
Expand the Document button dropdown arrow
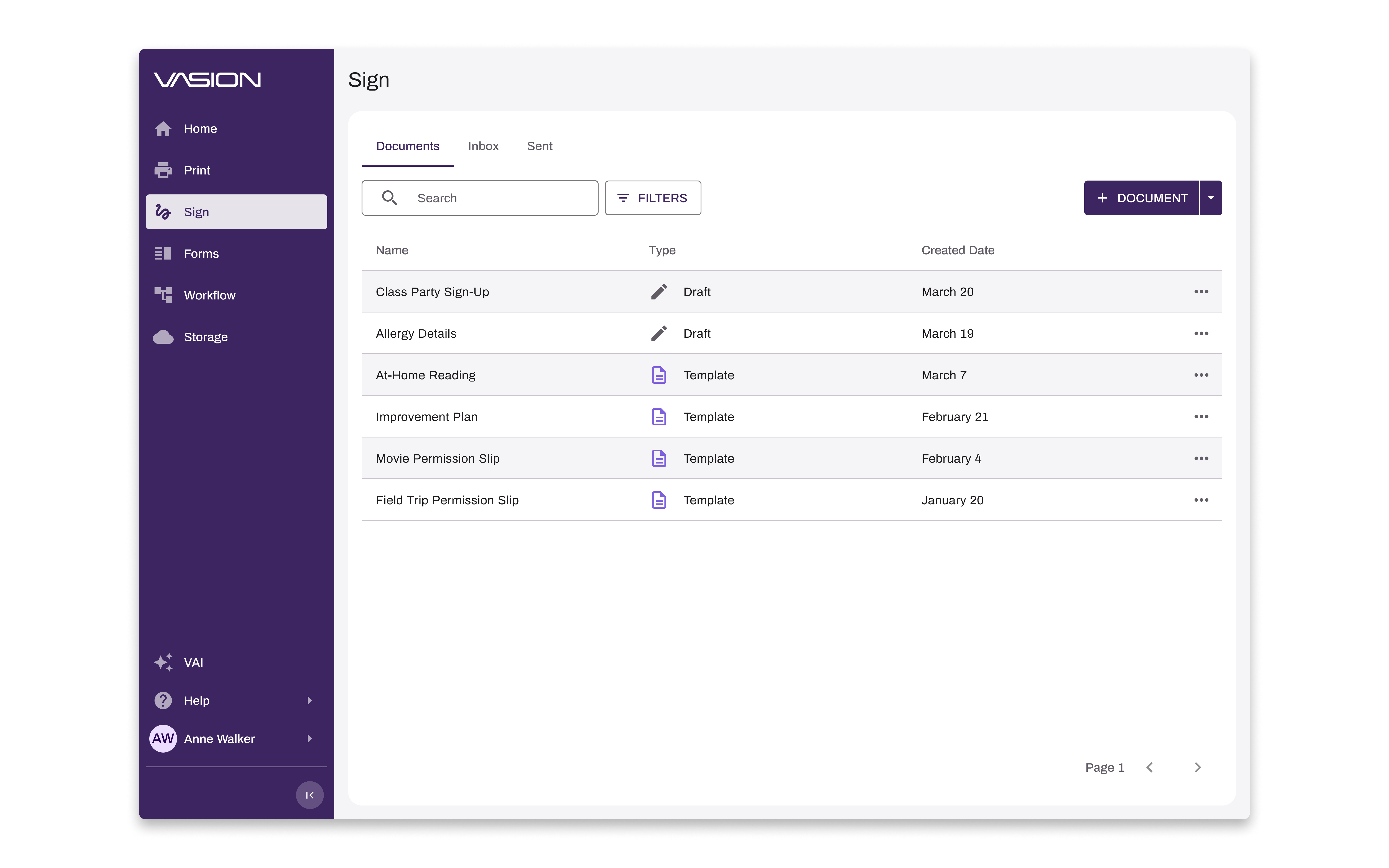[x=1211, y=197]
